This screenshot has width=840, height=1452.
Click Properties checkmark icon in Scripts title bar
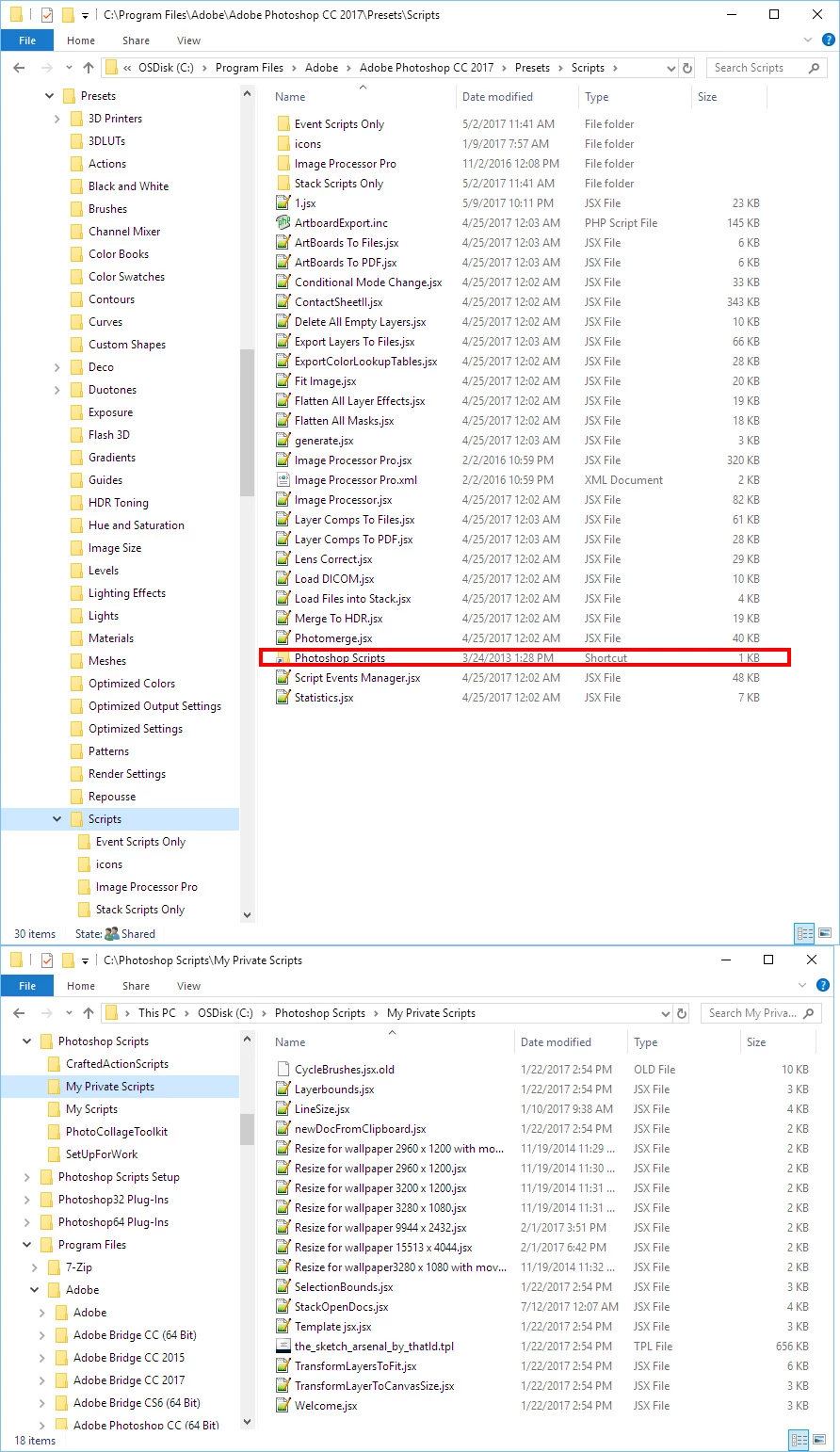point(47,15)
